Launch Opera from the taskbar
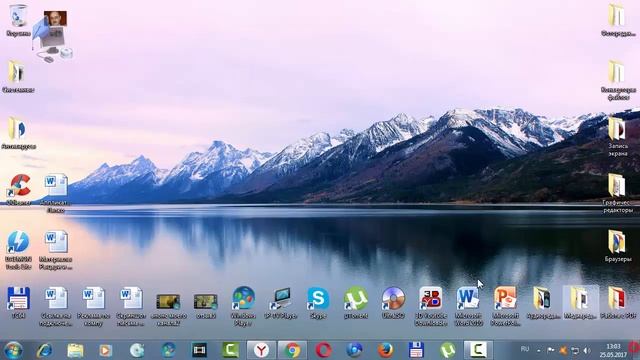640x360 pixels. (x=323, y=350)
